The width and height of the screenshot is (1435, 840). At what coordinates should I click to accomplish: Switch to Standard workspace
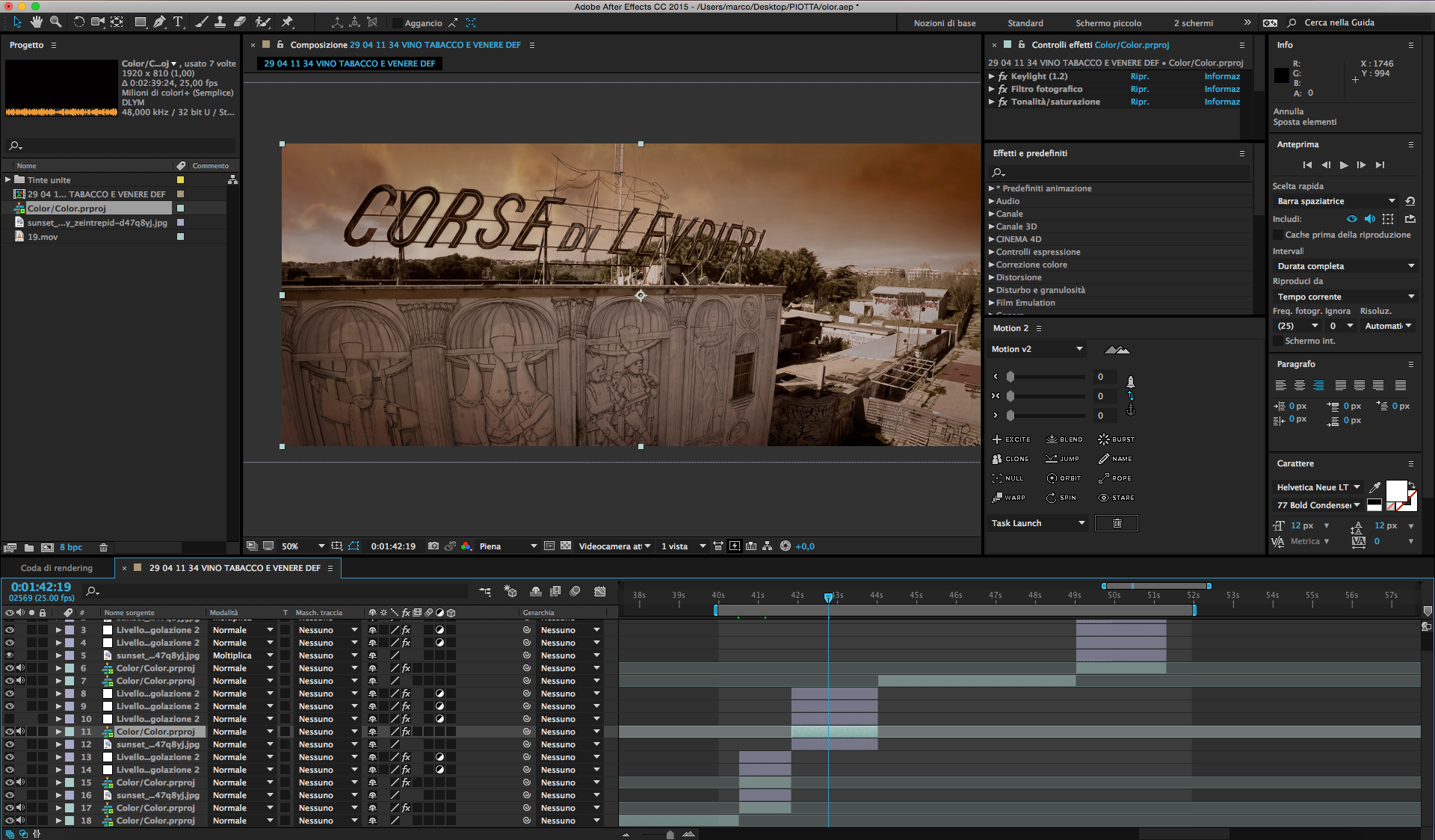coord(1025,23)
